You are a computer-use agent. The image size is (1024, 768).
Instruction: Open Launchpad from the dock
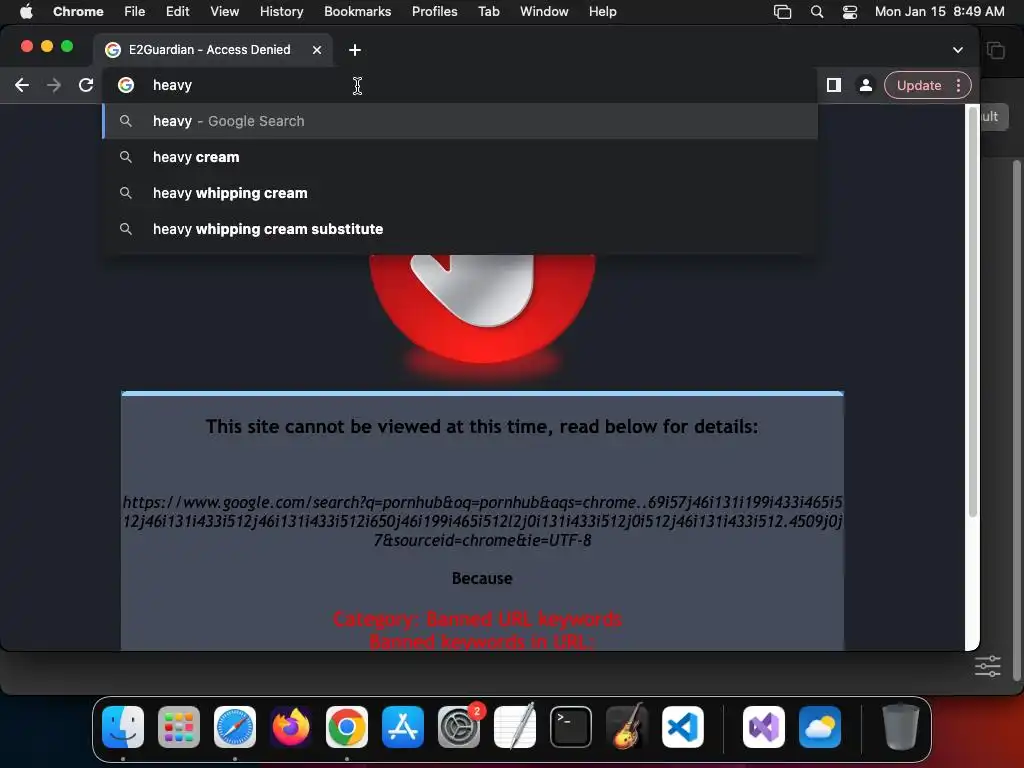pos(179,727)
